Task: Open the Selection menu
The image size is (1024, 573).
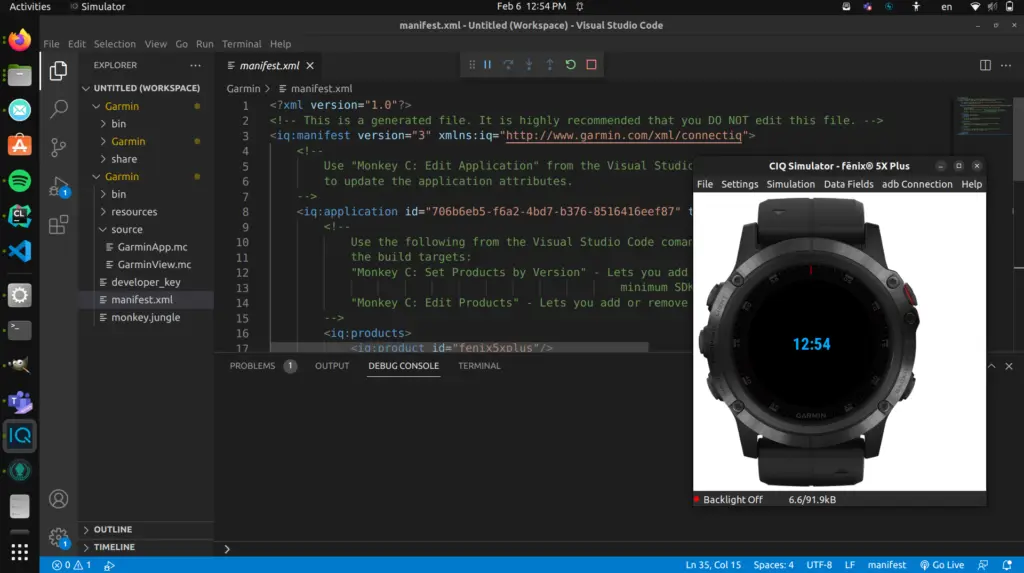Action: click(x=114, y=44)
